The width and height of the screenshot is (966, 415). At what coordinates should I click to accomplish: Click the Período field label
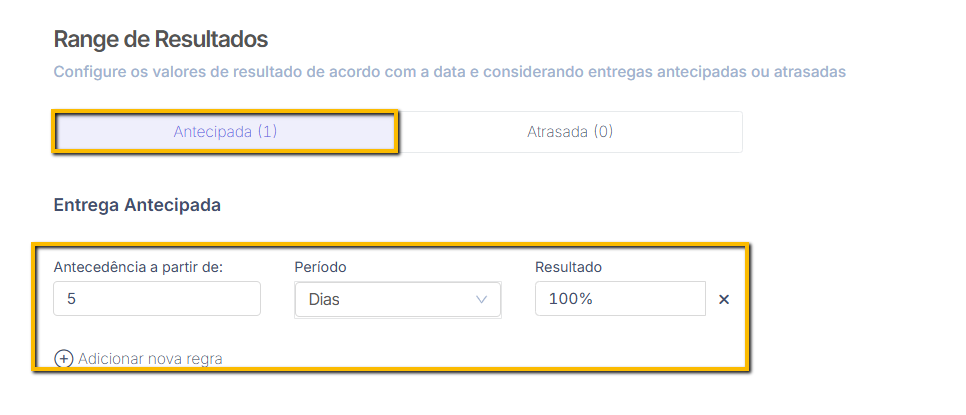coord(320,267)
